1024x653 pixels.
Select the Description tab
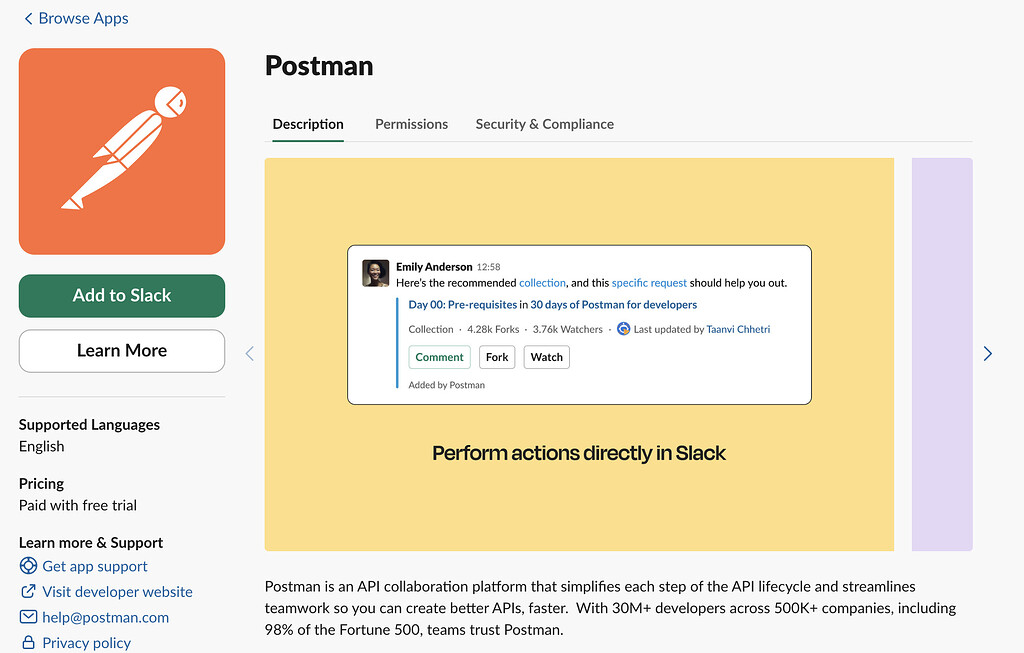(x=307, y=124)
